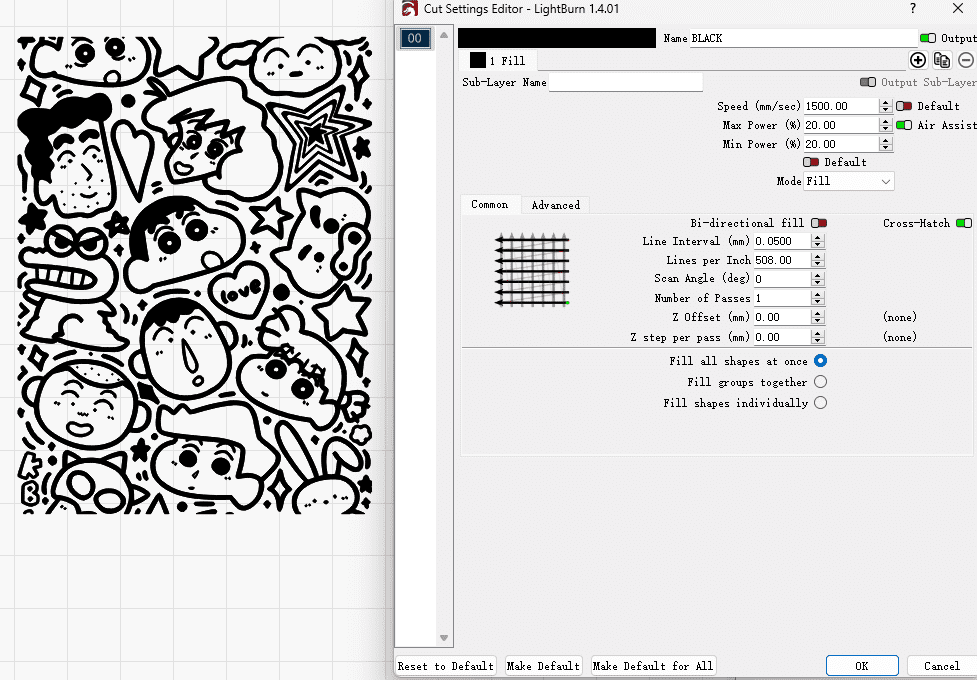This screenshot has width=977, height=680.
Task: Click the Number of Passes field
Action: pos(783,298)
